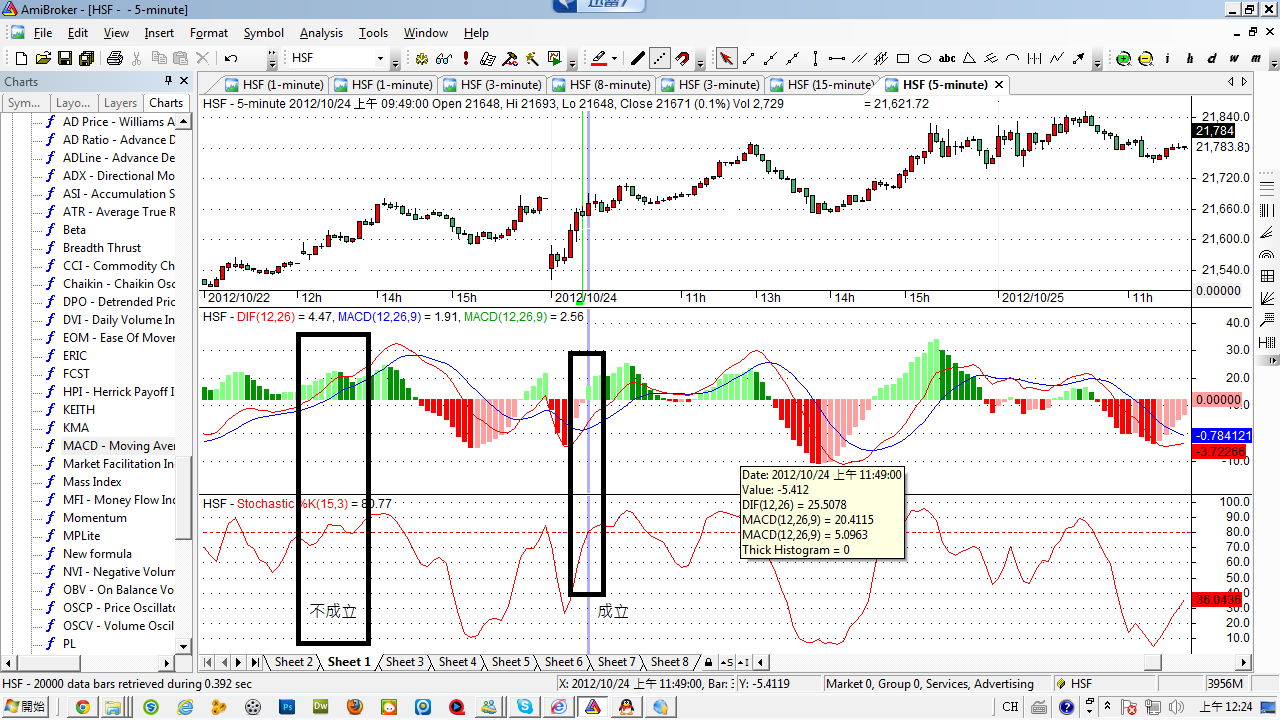Select the Sheet 8 tab

point(669,662)
